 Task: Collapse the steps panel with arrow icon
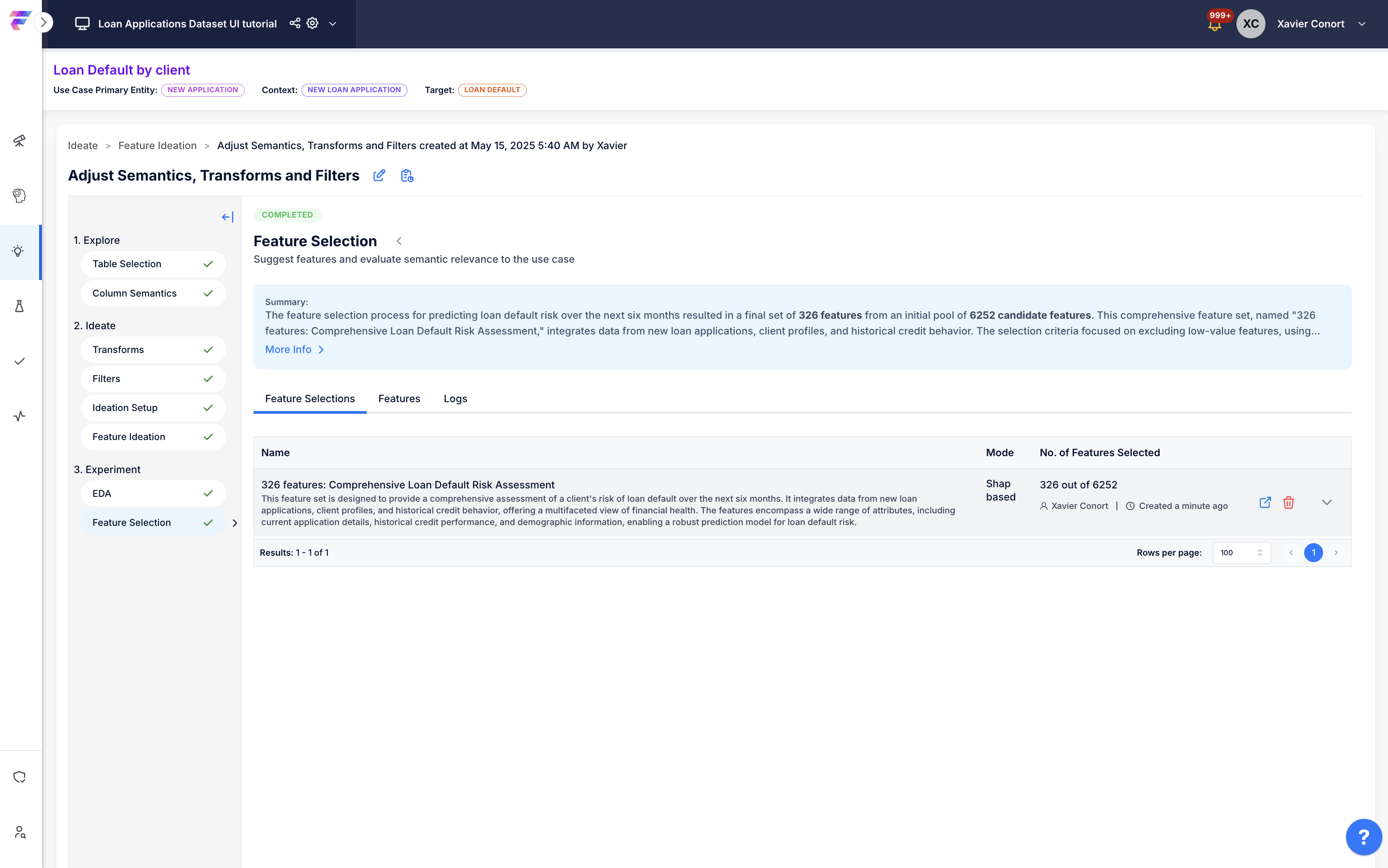(227, 217)
